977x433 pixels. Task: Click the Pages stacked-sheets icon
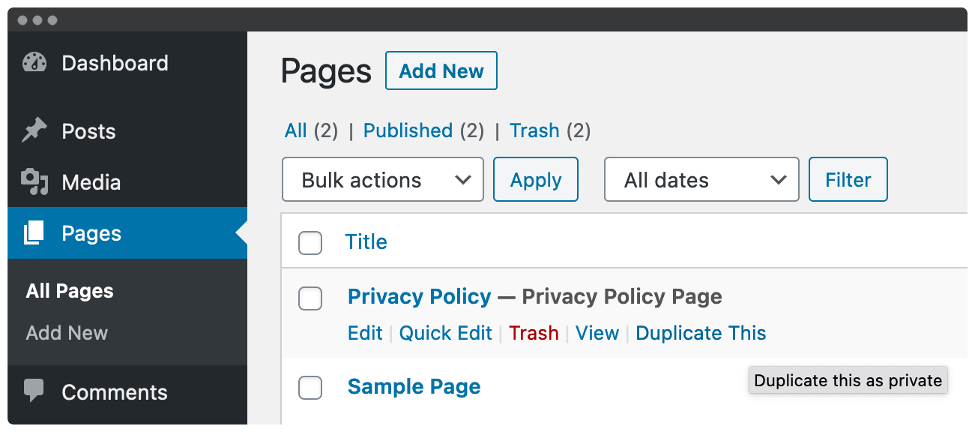click(x=34, y=233)
